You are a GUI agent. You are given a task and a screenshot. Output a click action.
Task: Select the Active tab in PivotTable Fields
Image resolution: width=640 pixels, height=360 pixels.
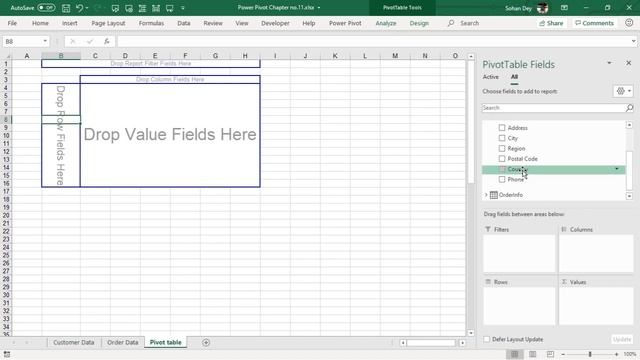pos(491,77)
